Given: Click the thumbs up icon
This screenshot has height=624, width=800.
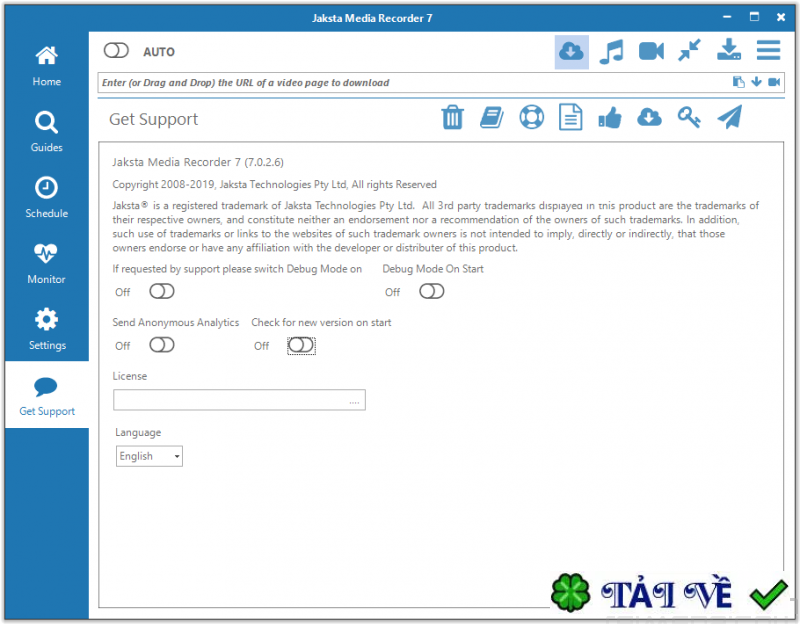Looking at the screenshot, I should (x=610, y=118).
